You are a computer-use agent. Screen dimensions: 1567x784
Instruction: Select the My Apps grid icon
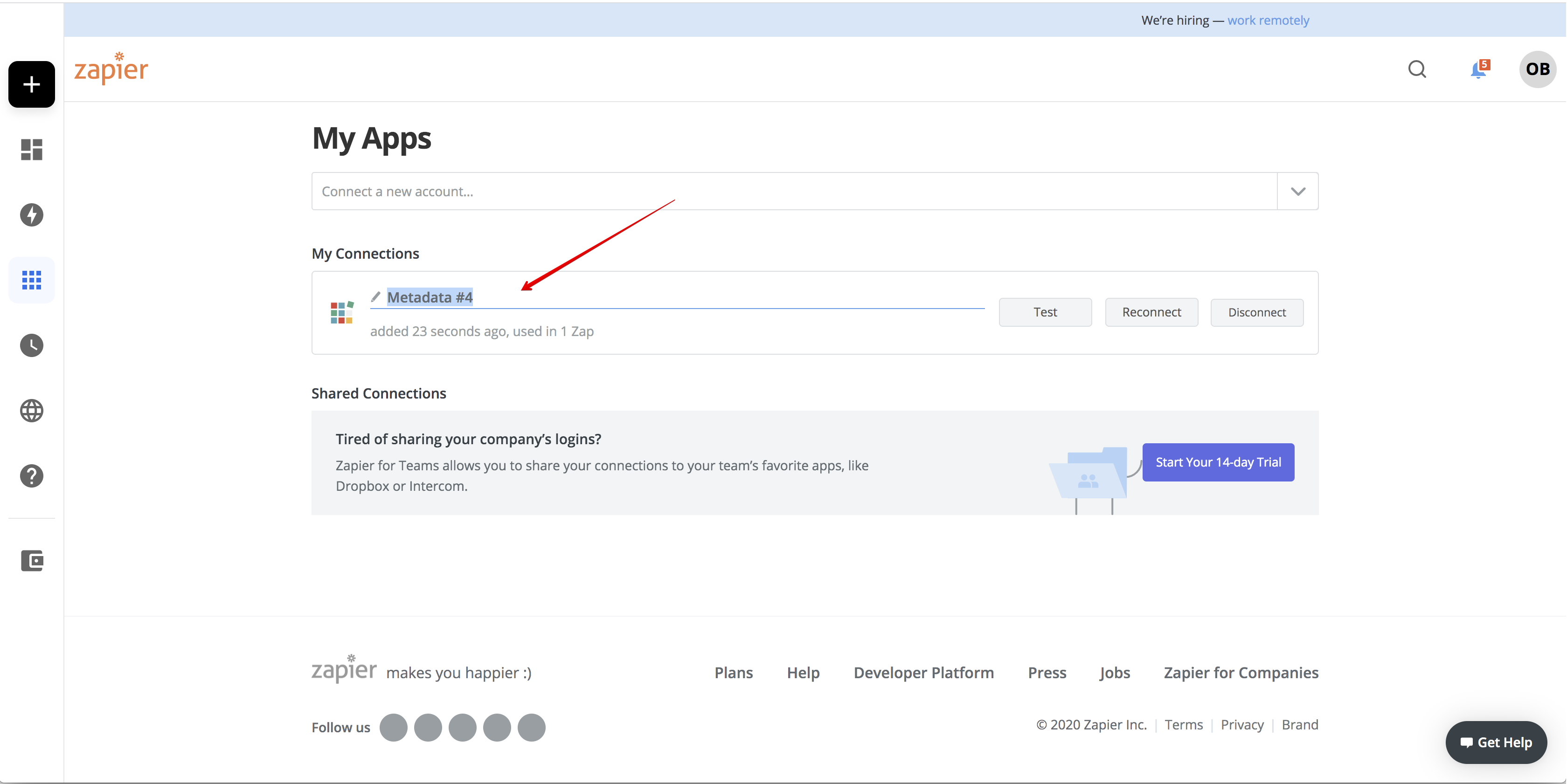click(32, 280)
